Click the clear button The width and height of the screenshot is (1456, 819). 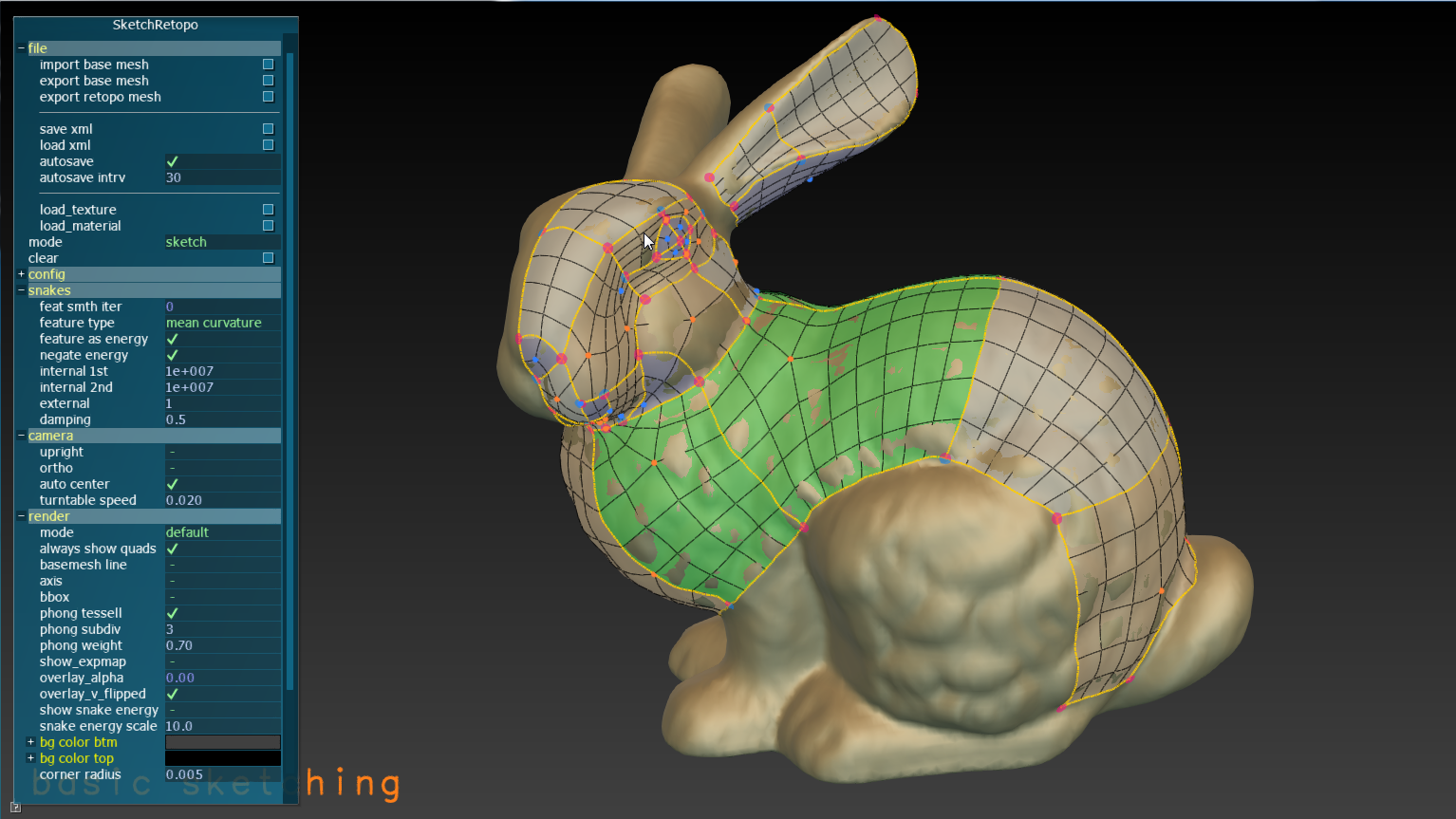click(269, 257)
